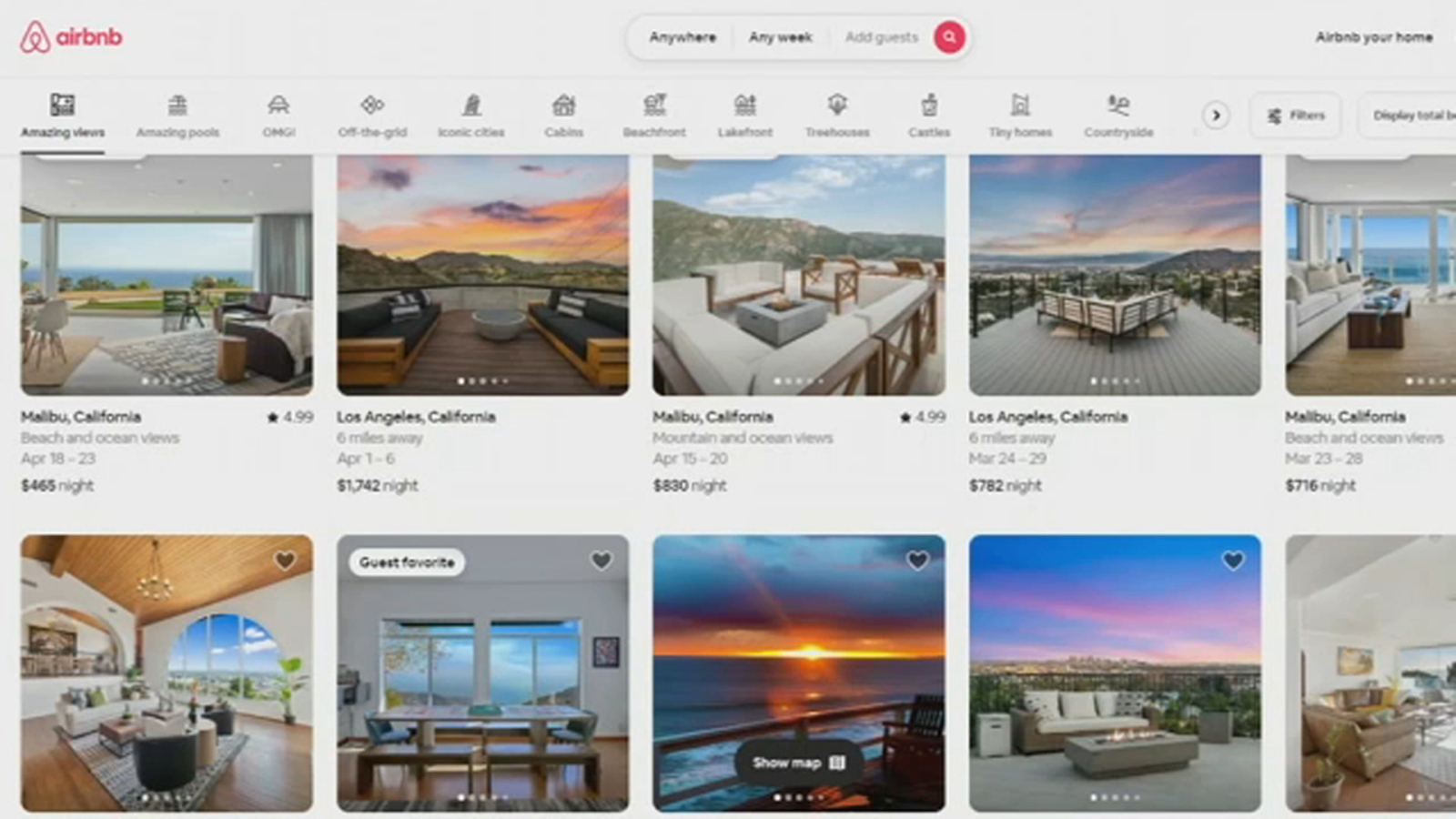
Task: Click the $716 night price text
Action: click(x=1320, y=486)
